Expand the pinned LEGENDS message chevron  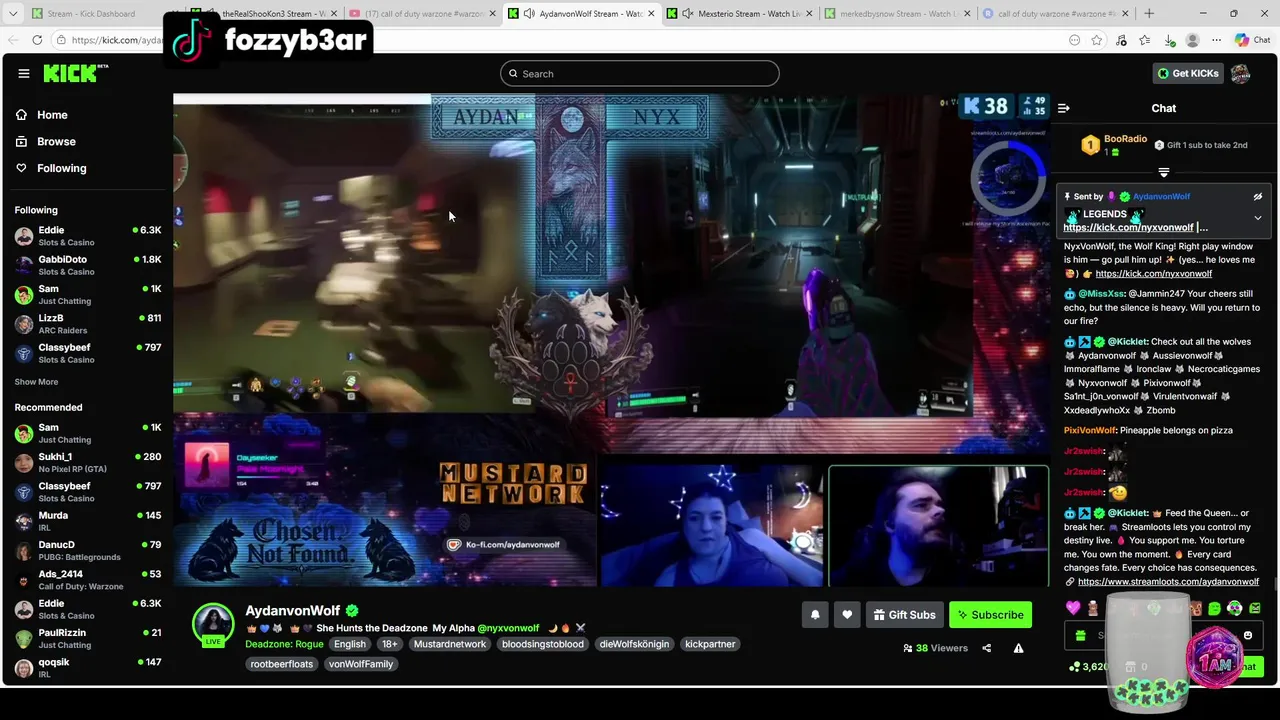coord(1258,218)
